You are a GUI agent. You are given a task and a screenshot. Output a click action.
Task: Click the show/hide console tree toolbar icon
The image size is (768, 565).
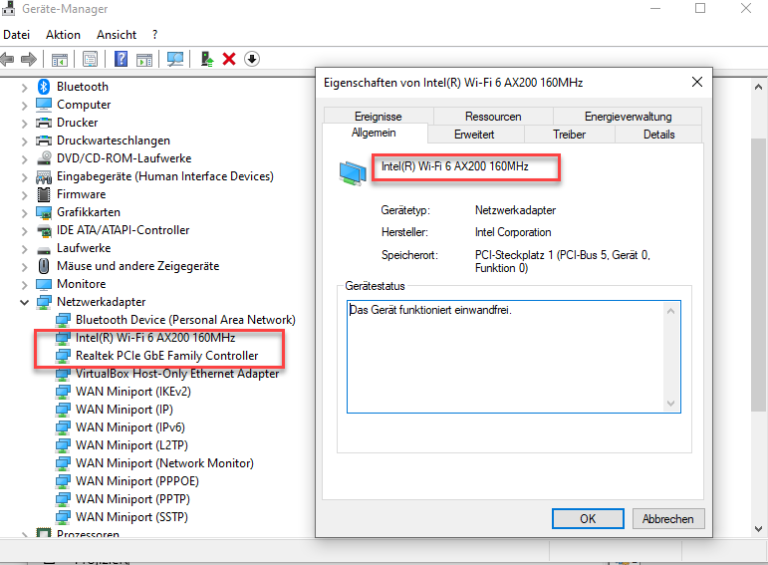[x=60, y=60]
